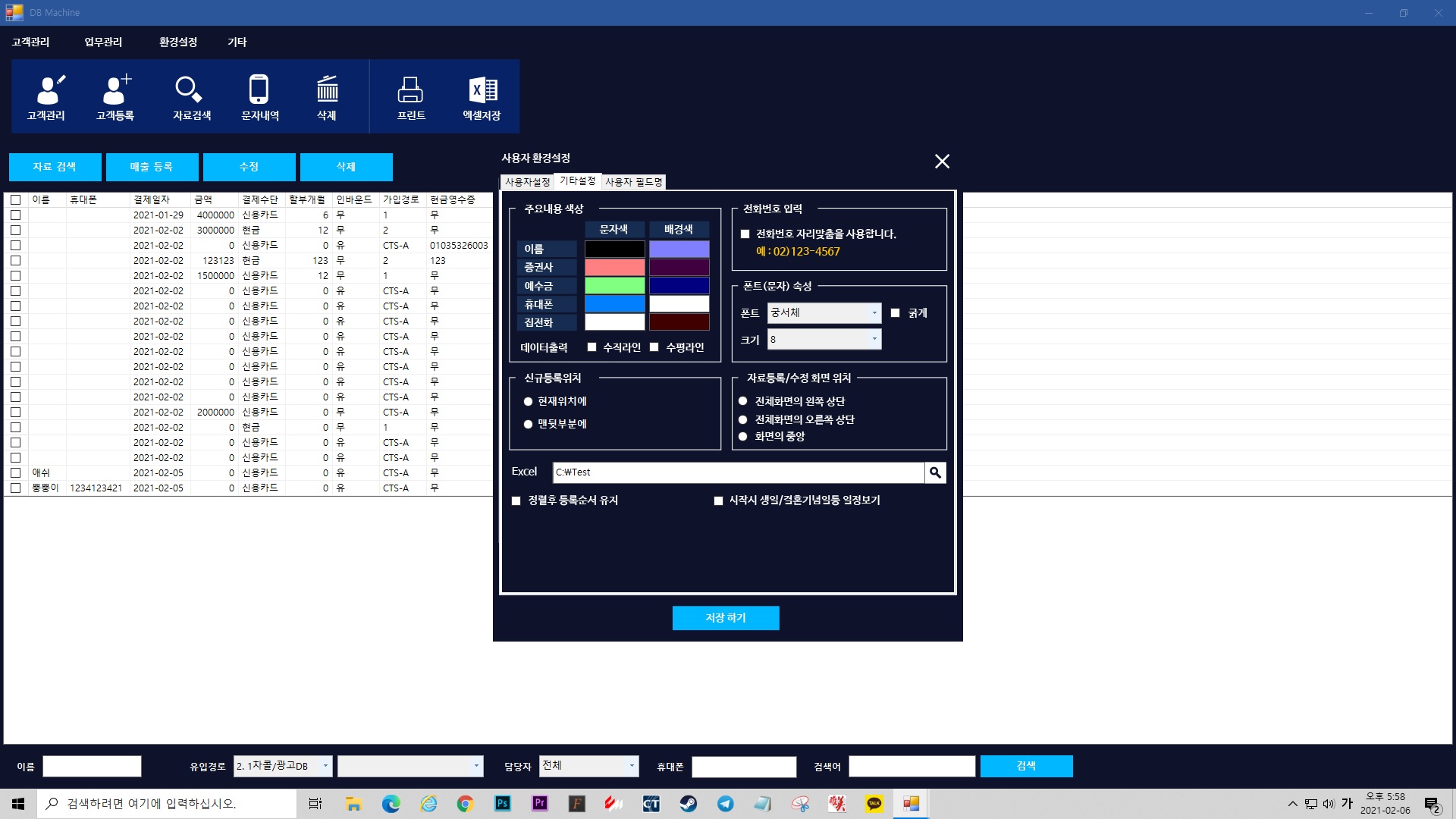The width and height of the screenshot is (1456, 819).
Task: Expand the 폰트 궁서체 dropdown
Action: coord(874,313)
